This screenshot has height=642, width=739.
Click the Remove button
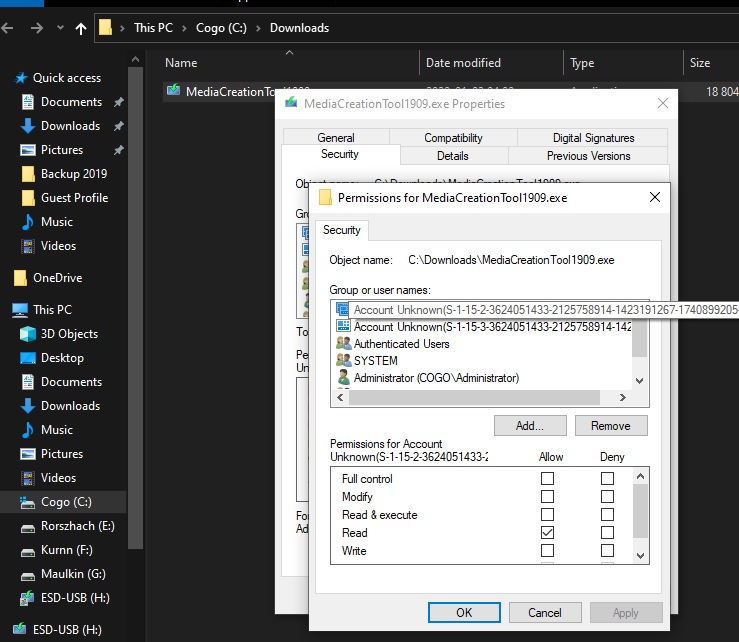[x=611, y=426]
